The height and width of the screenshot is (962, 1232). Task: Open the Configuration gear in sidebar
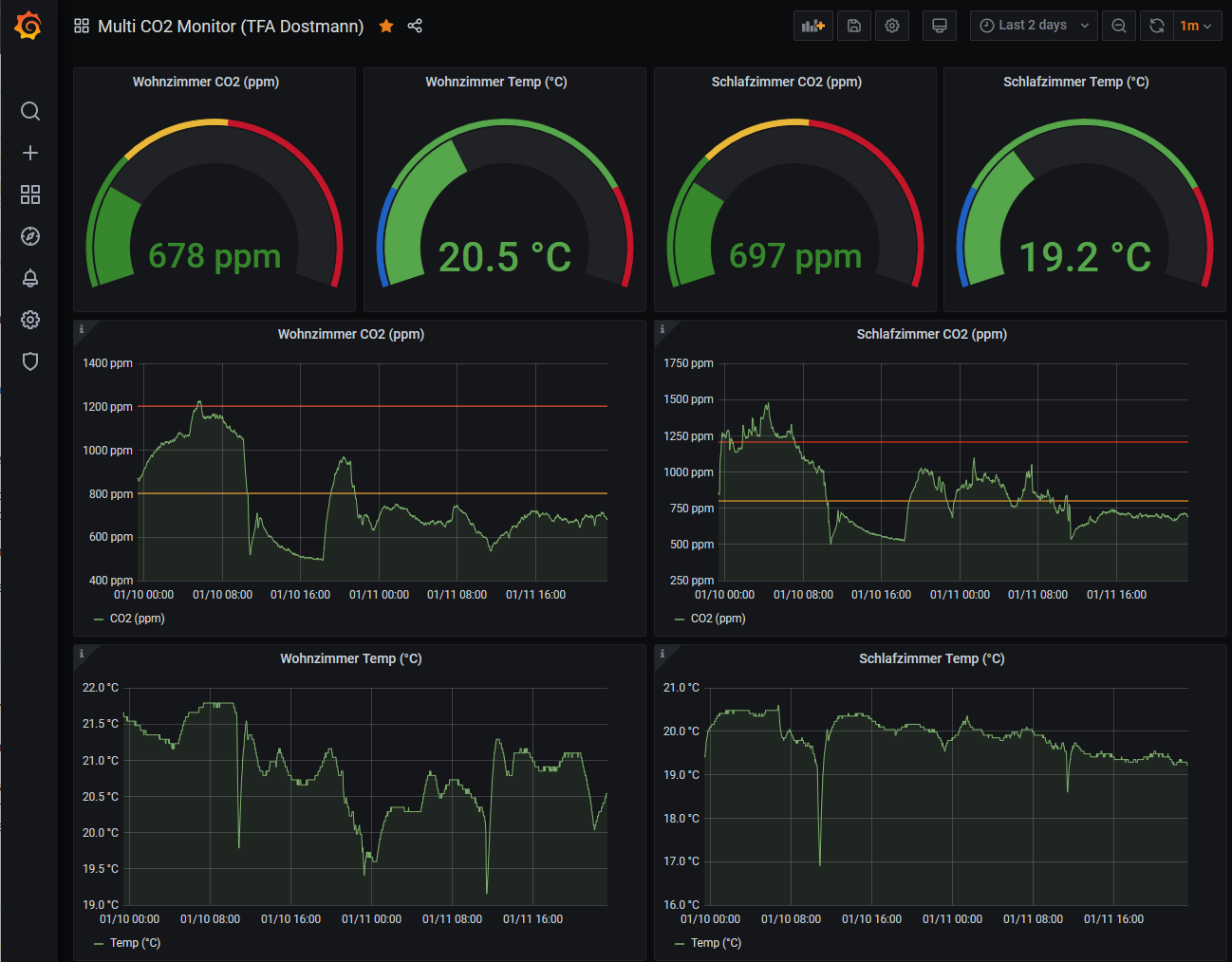[30, 320]
